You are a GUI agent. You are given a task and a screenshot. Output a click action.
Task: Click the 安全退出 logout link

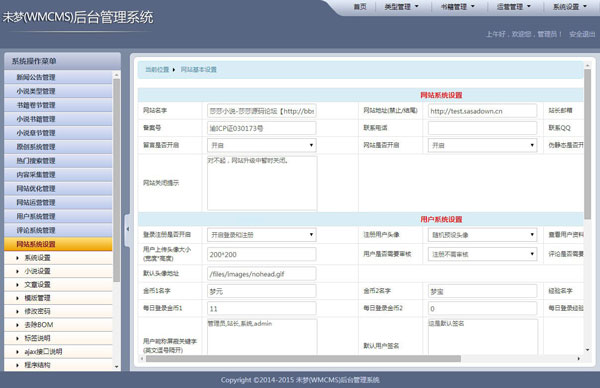point(582,34)
